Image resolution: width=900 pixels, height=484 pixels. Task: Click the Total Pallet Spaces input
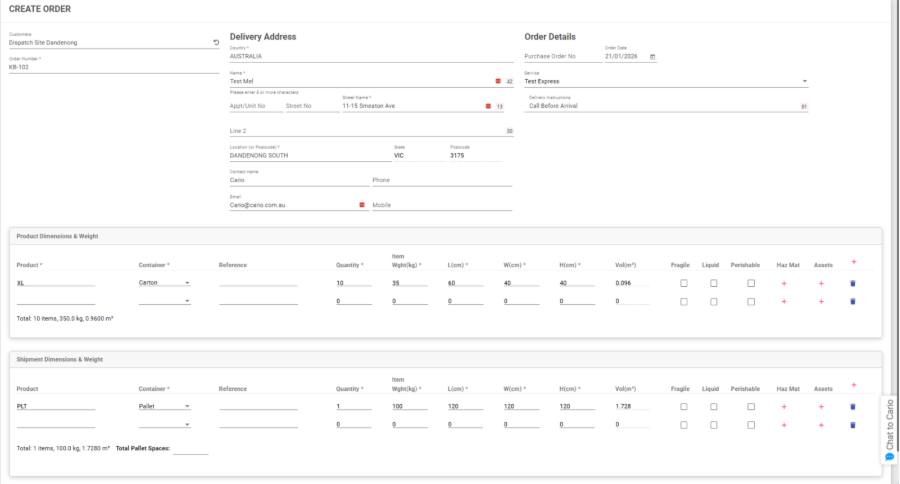click(190, 449)
